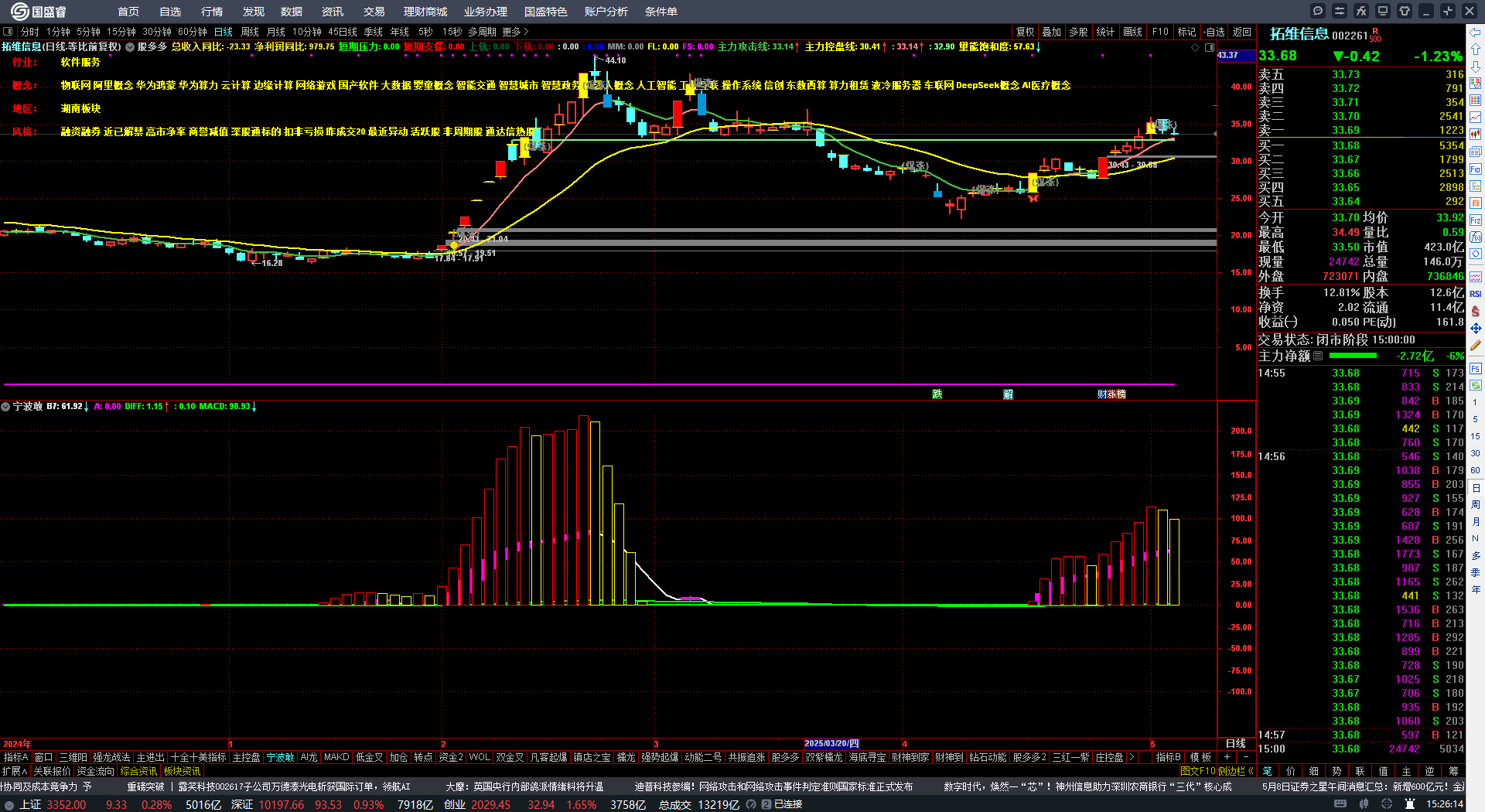Viewport: 1485px width, 812px height.
Task: Toggle the 复权 price adjustment button
Action: tap(1025, 32)
